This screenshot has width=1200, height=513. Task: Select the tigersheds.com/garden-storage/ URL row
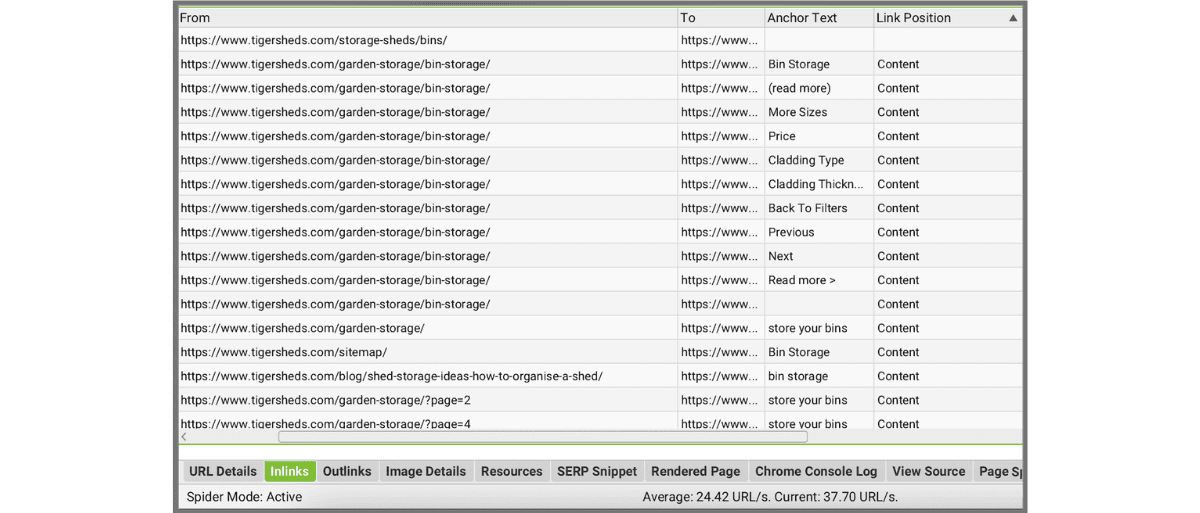pos(600,328)
